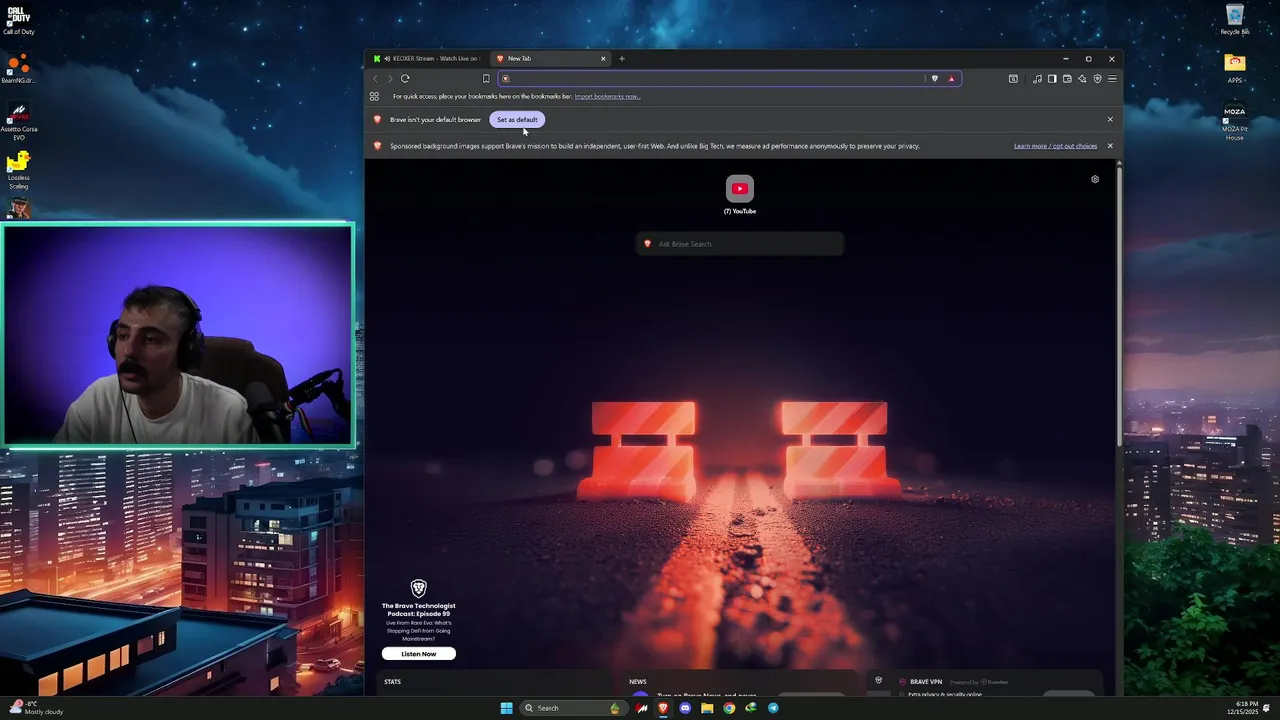Open File Explorer from the taskbar
Image resolution: width=1280 pixels, height=720 pixels.
707,708
